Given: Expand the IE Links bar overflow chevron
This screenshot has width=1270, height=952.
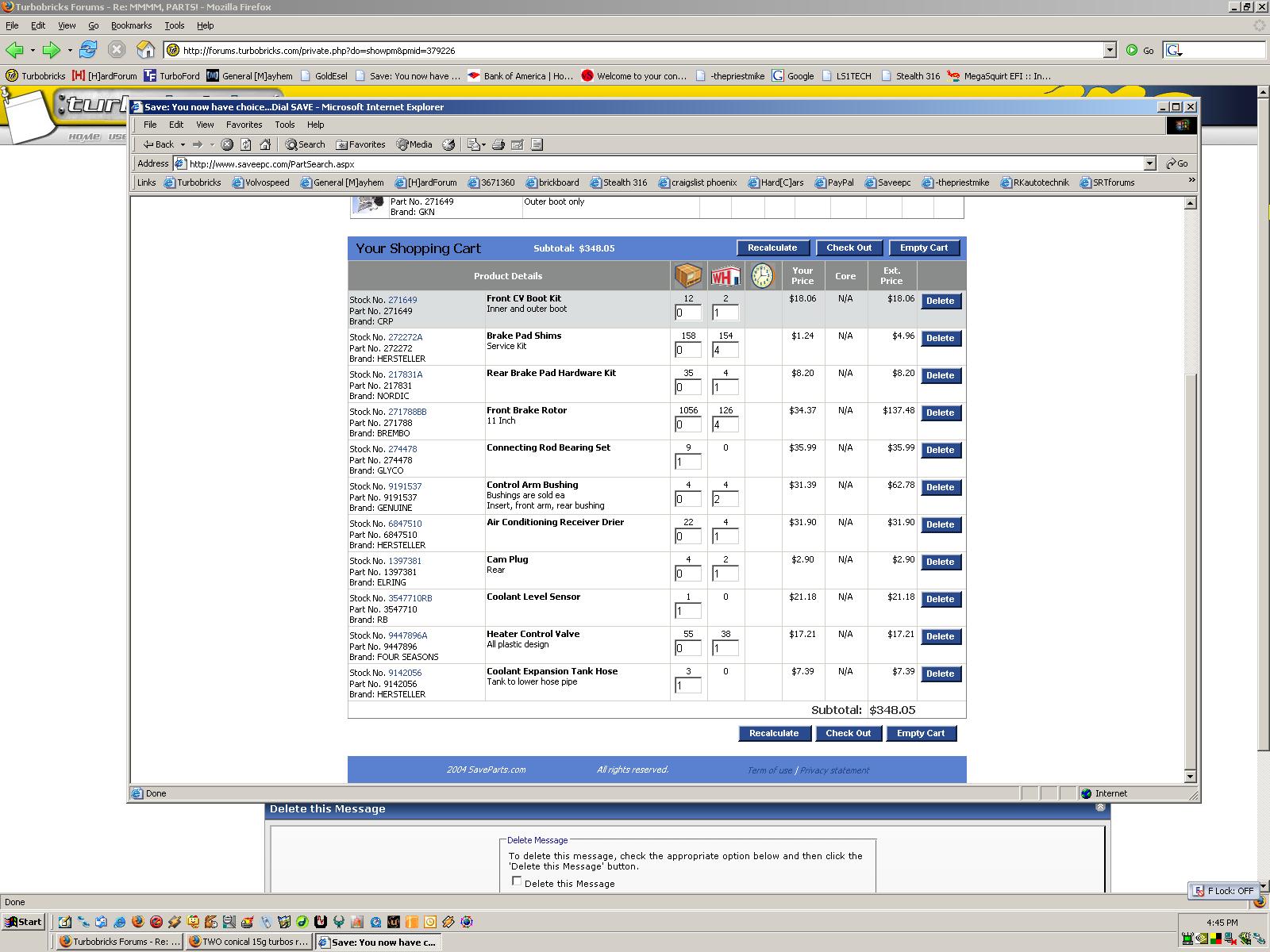Looking at the screenshot, I should (1191, 181).
